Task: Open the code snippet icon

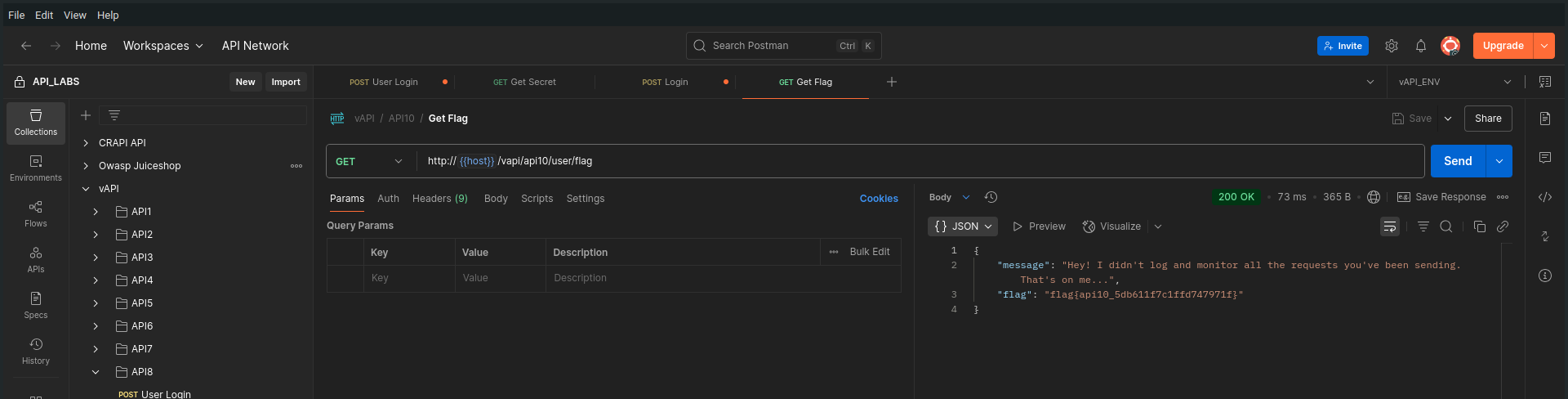Action: pos(1545,197)
